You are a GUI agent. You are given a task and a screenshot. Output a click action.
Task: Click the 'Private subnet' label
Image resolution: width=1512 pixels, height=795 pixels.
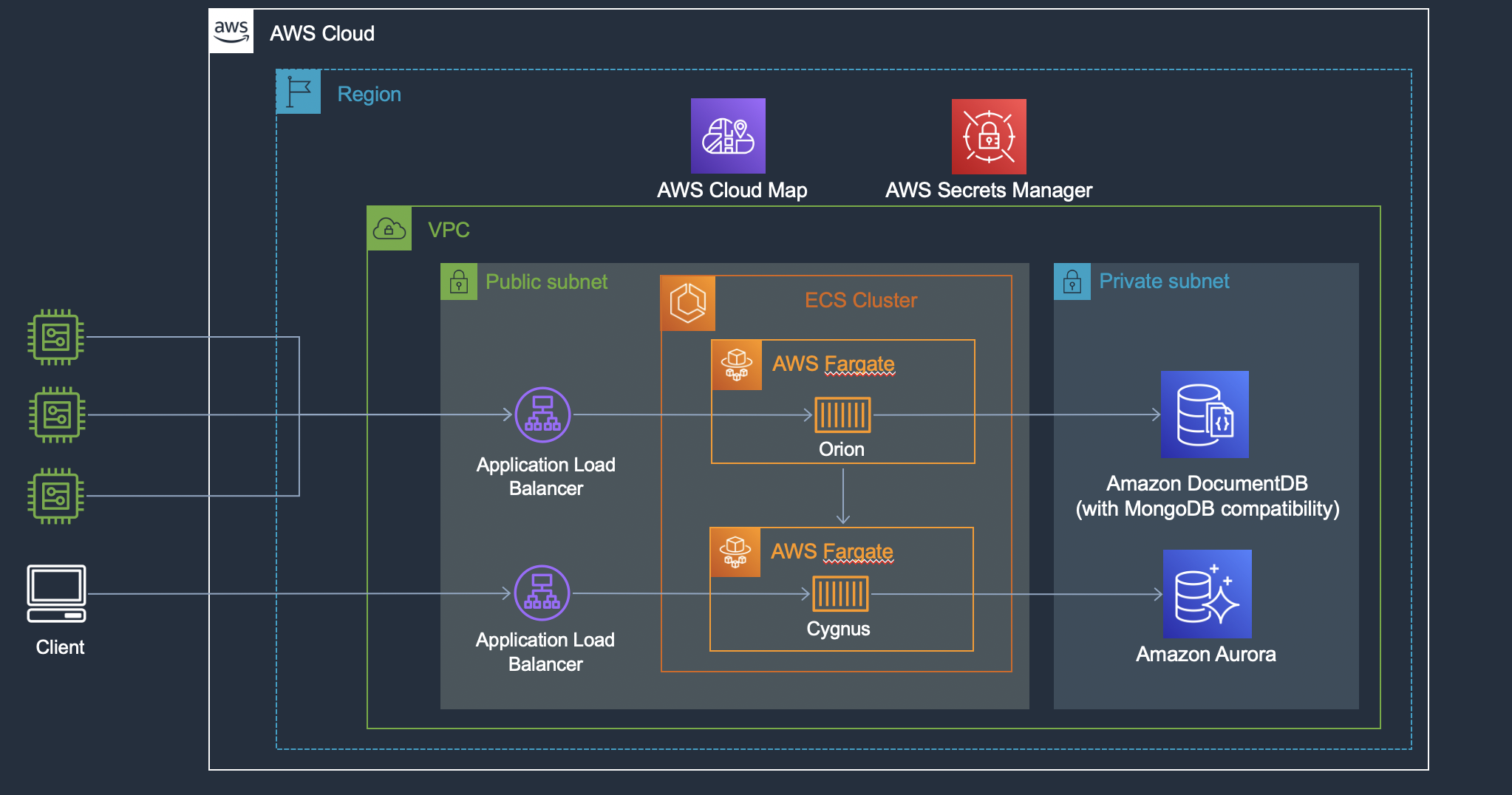point(1165,282)
